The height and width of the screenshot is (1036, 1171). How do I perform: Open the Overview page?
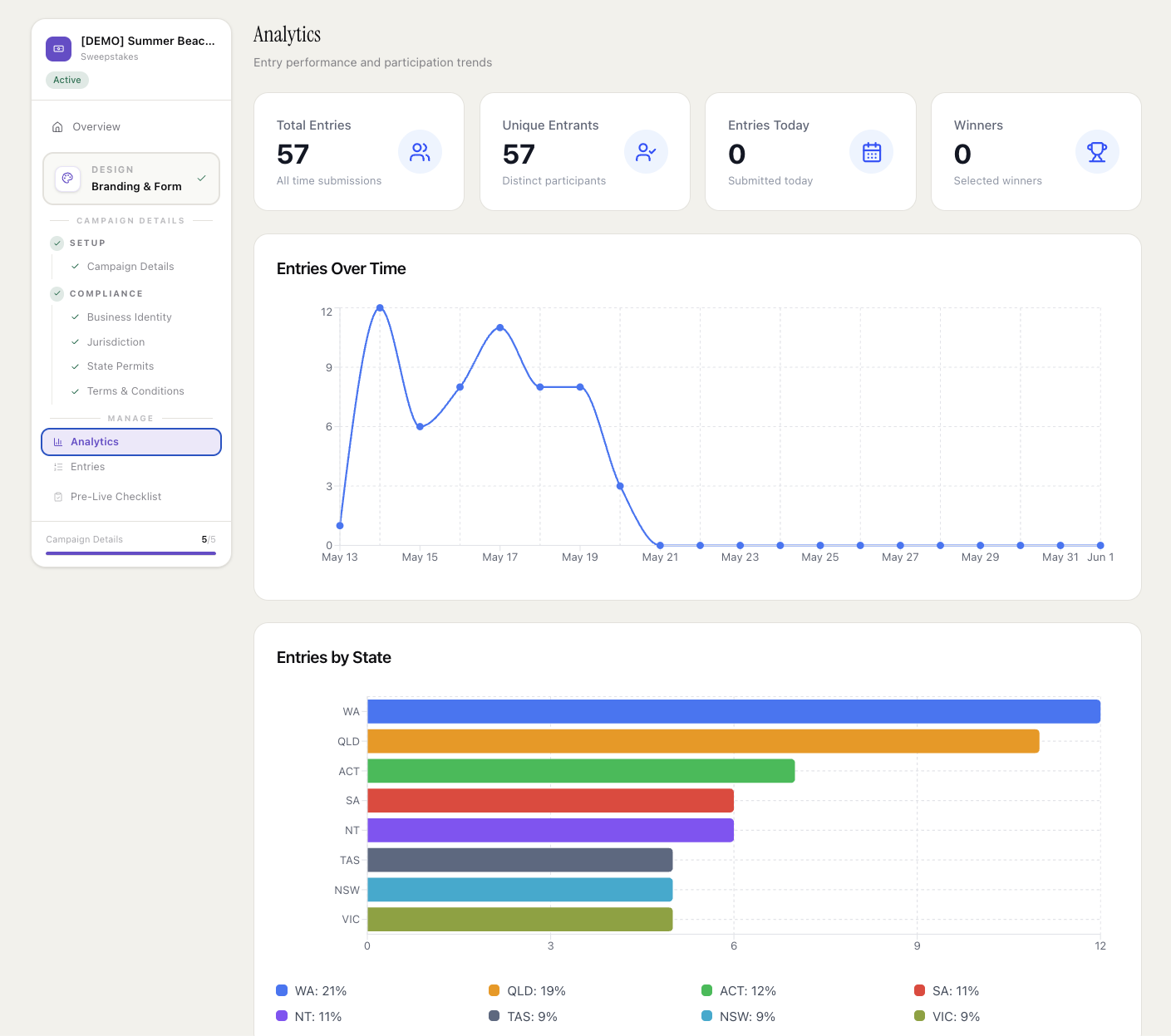click(x=131, y=127)
